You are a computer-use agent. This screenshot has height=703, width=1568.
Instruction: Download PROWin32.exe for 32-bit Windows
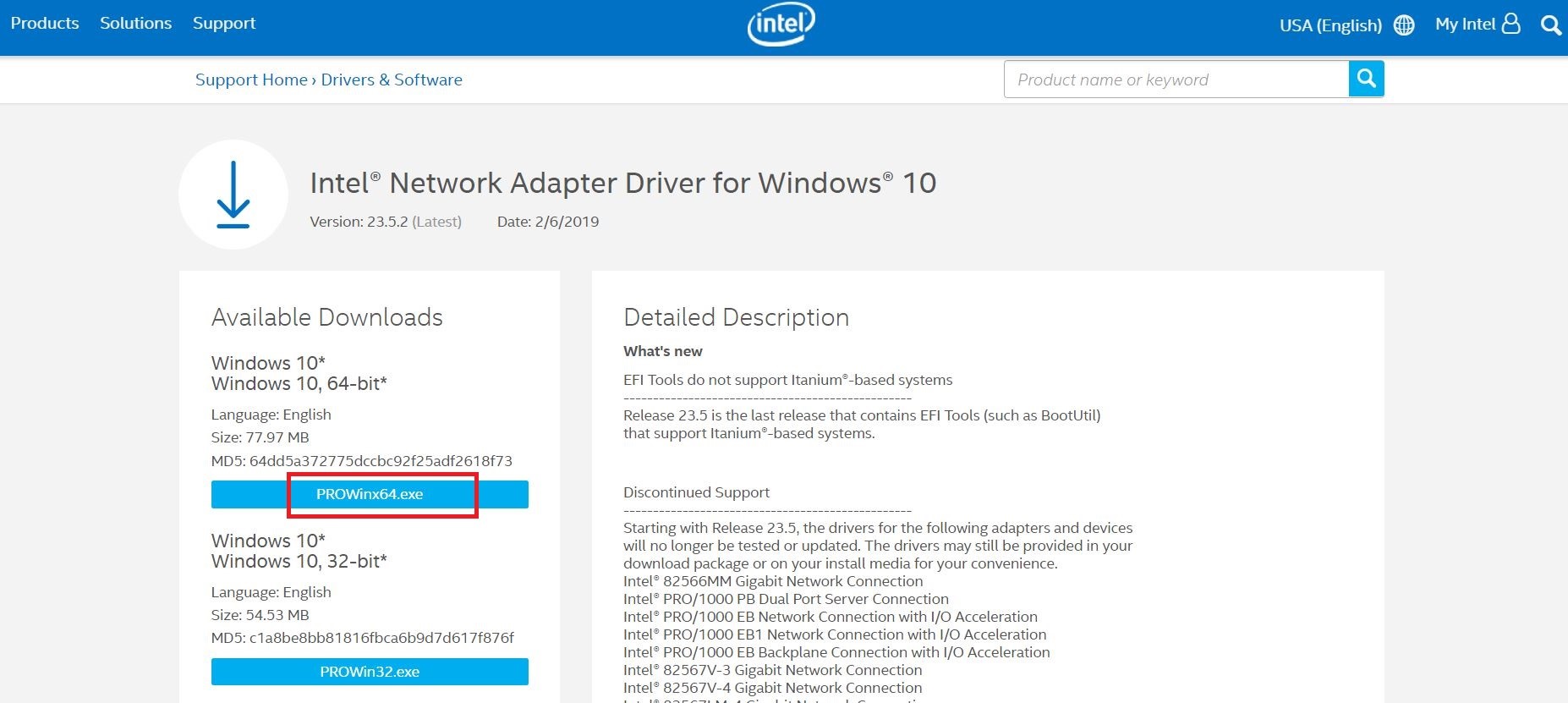click(x=370, y=672)
